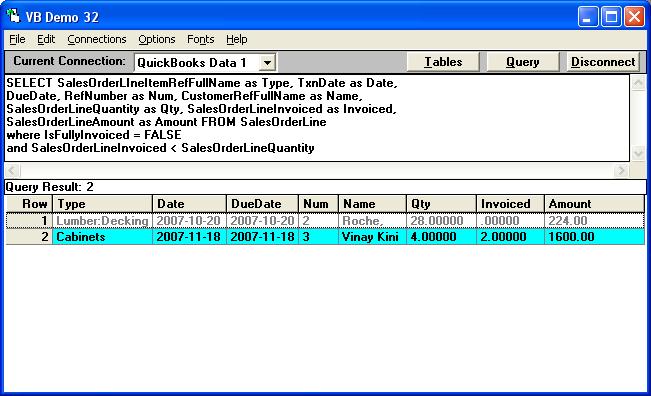The image size is (651, 396).
Task: Click the Current Connection label
Action: [x=69, y=61]
